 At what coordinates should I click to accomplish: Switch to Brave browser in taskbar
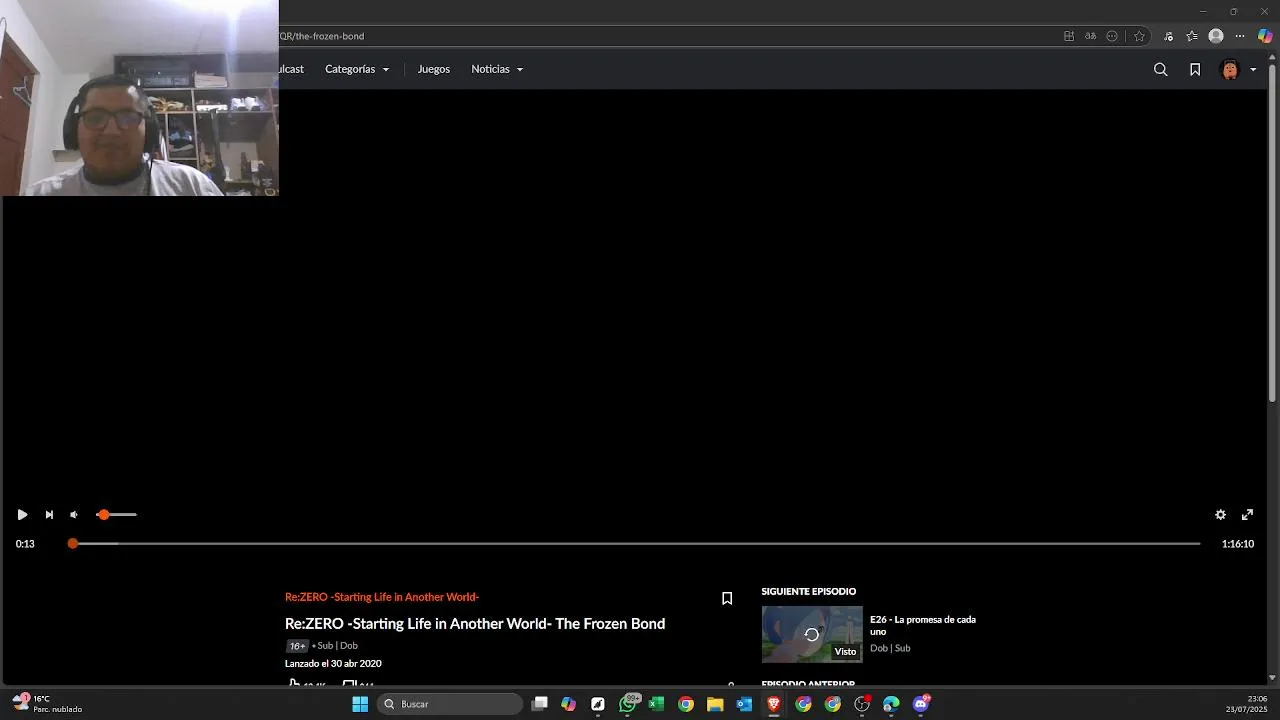[x=773, y=704]
